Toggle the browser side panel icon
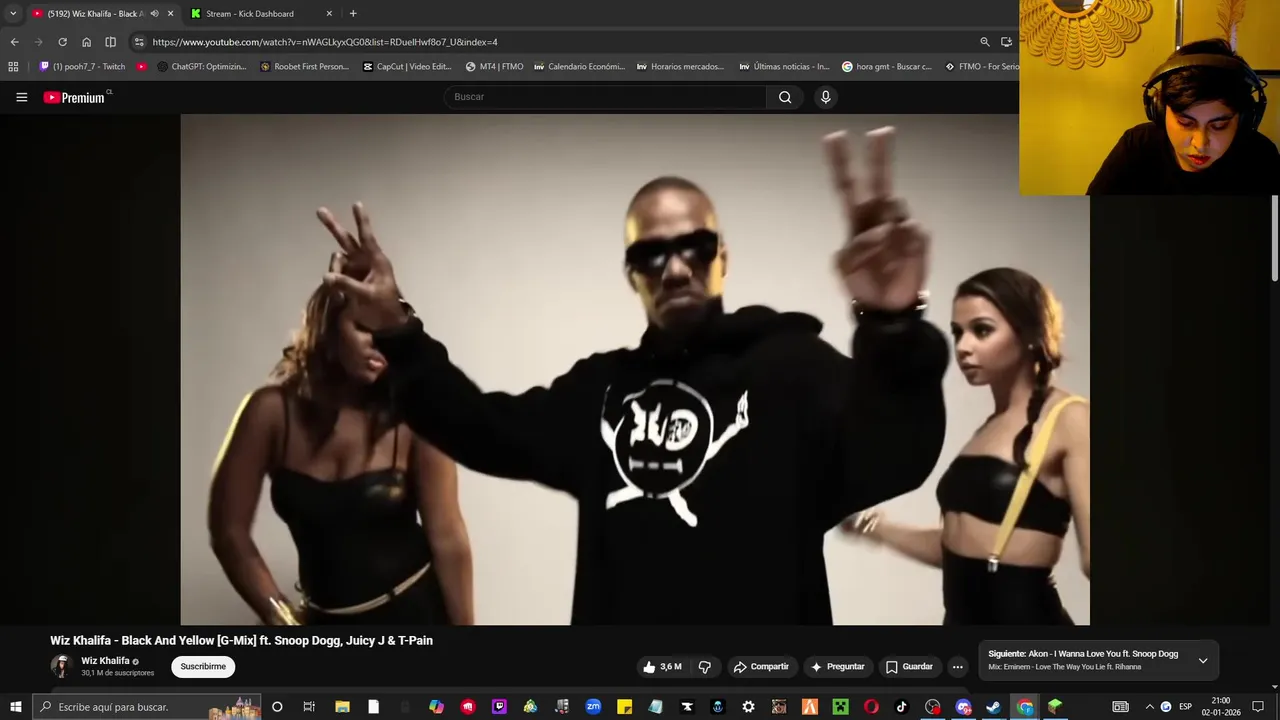This screenshot has height=720, width=1280. click(110, 42)
